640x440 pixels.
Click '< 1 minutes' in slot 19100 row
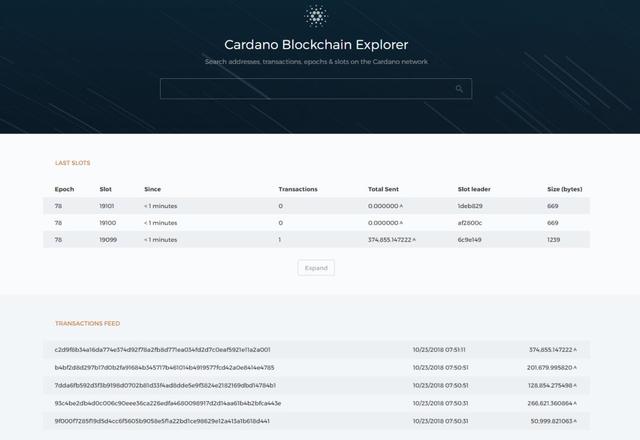click(160, 223)
